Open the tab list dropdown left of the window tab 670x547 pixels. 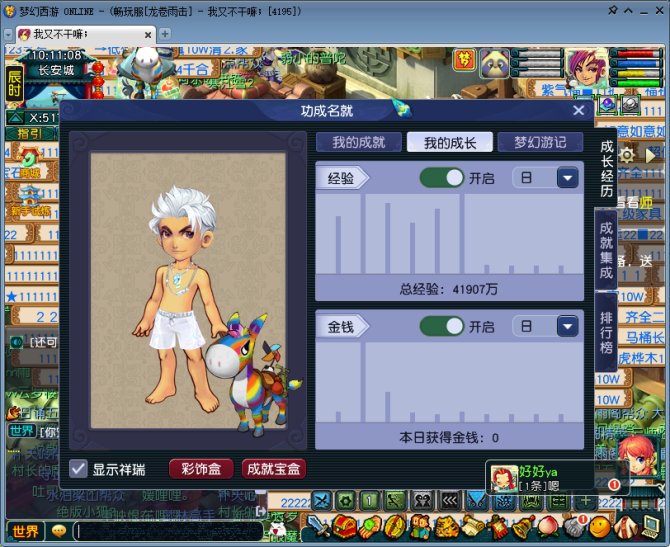(x=8, y=35)
